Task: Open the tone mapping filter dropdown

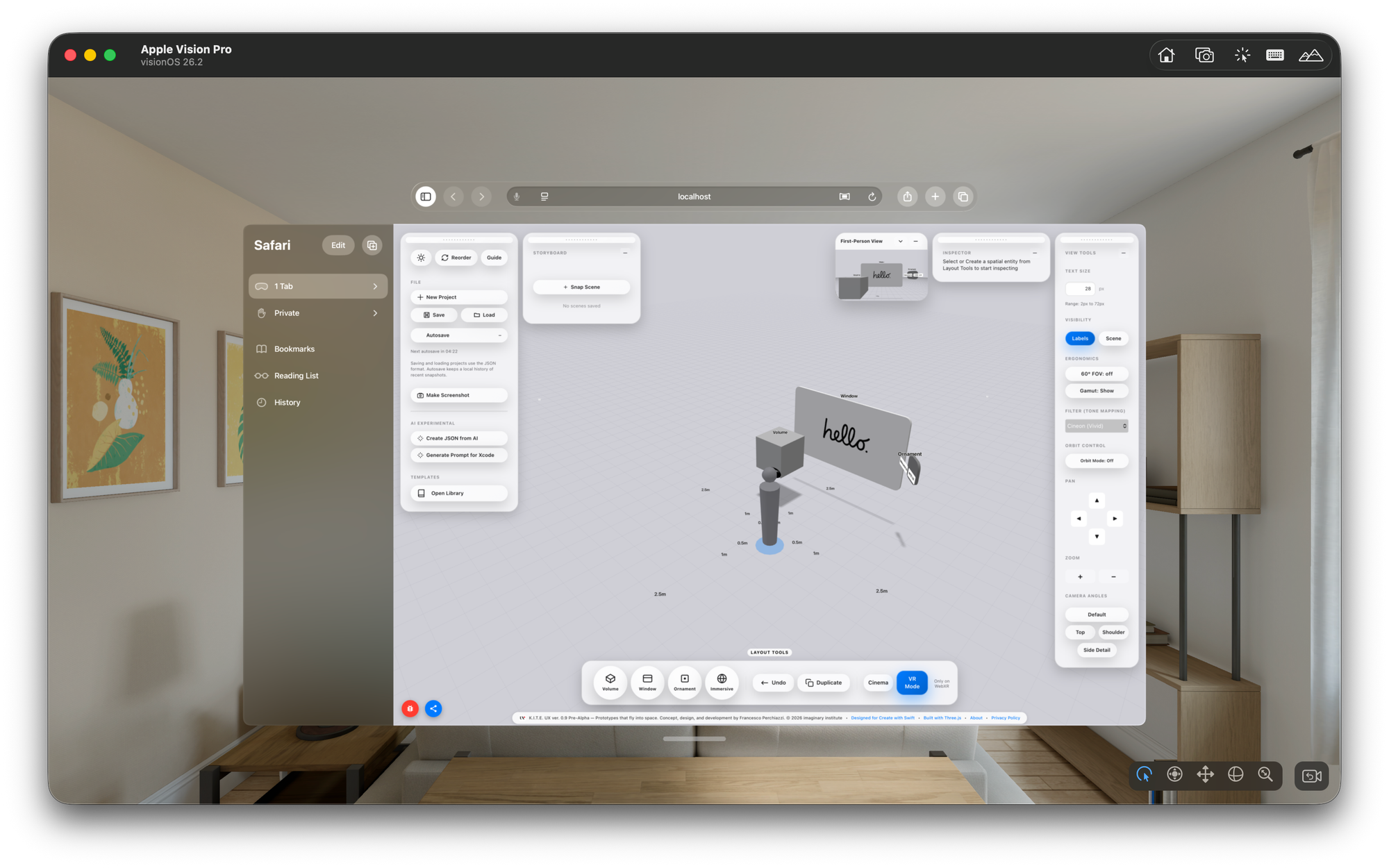Action: [1096, 426]
